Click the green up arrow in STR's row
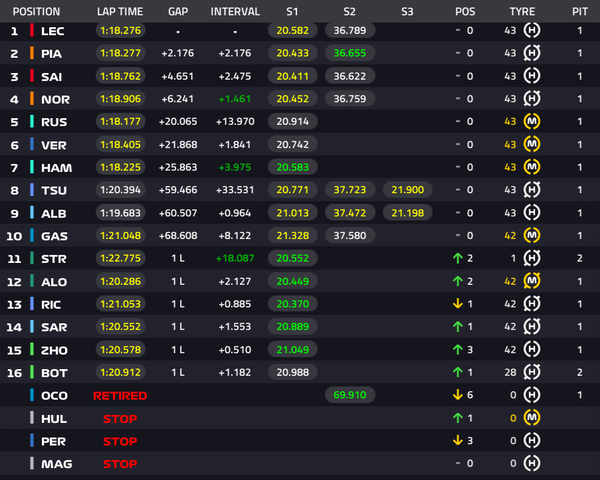Screen dimensions: 600x480 point(458,258)
